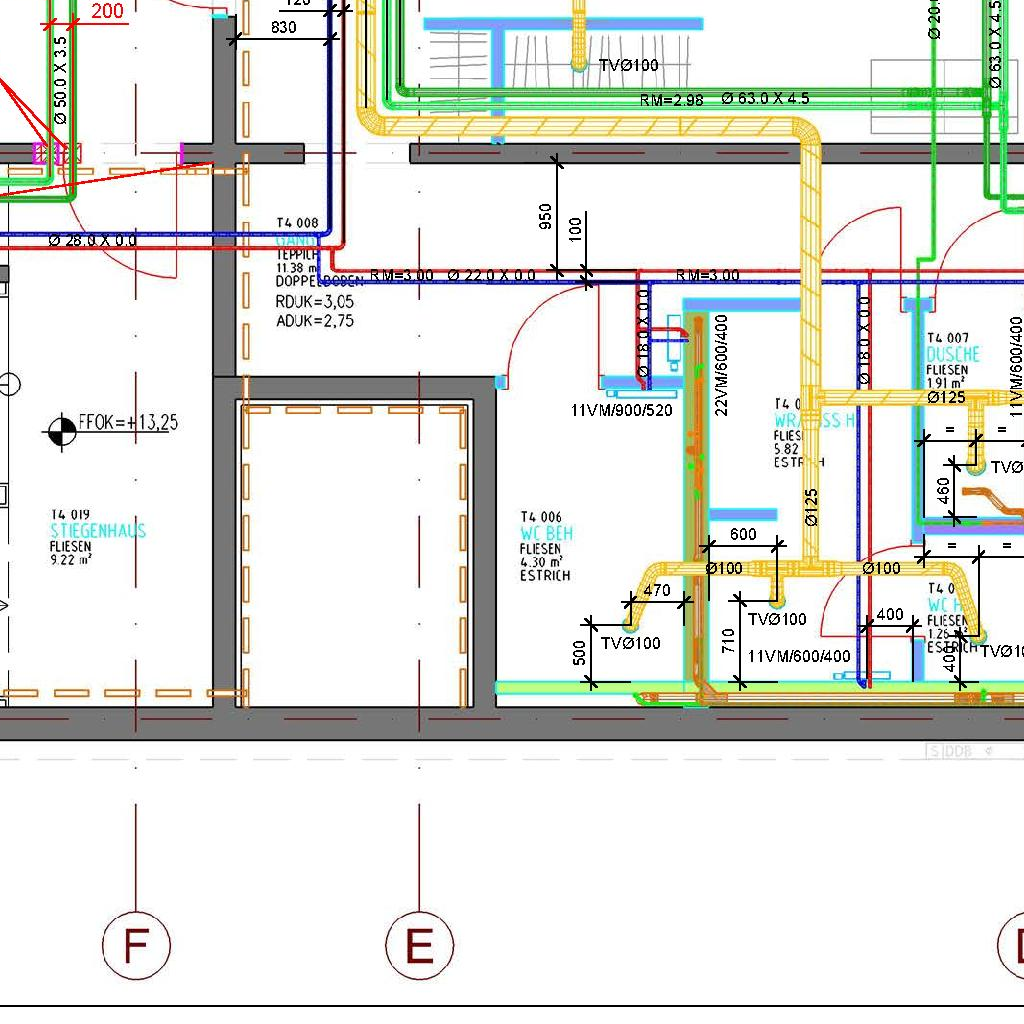Select the FFOK level marker symbol

point(62,432)
